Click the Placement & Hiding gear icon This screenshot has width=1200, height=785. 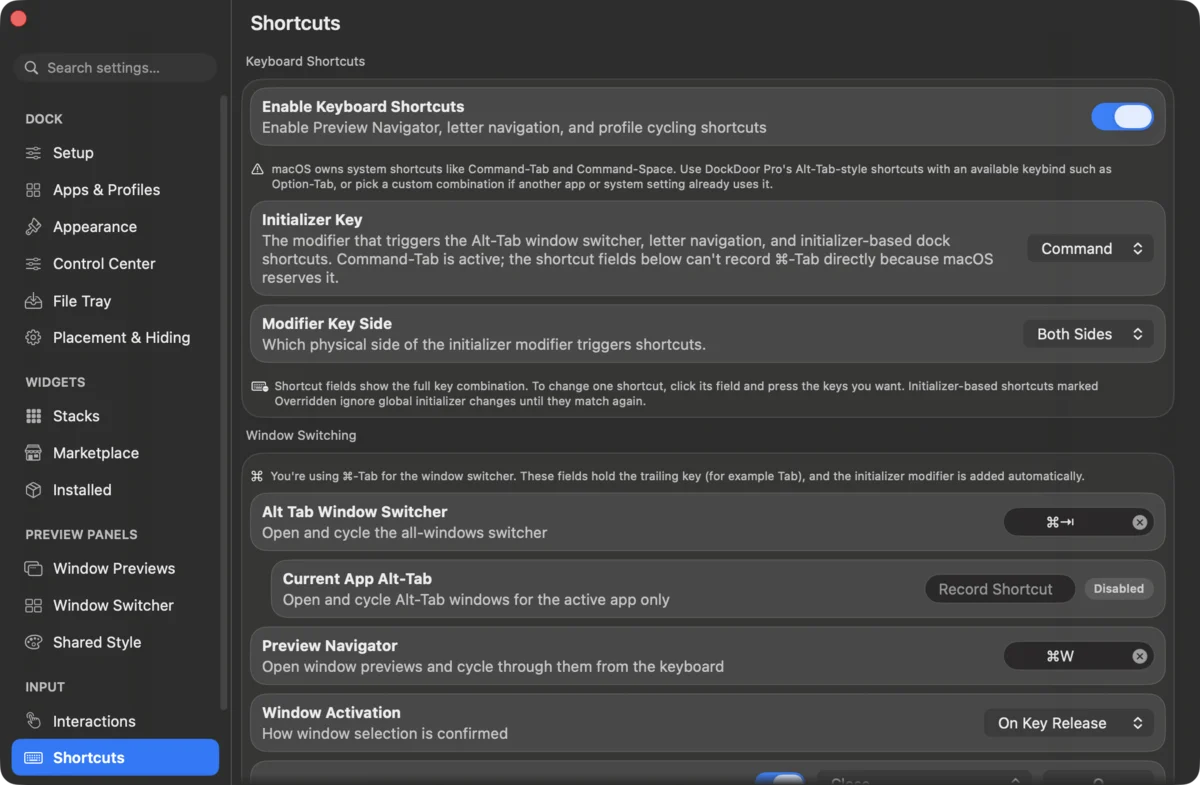point(33,338)
